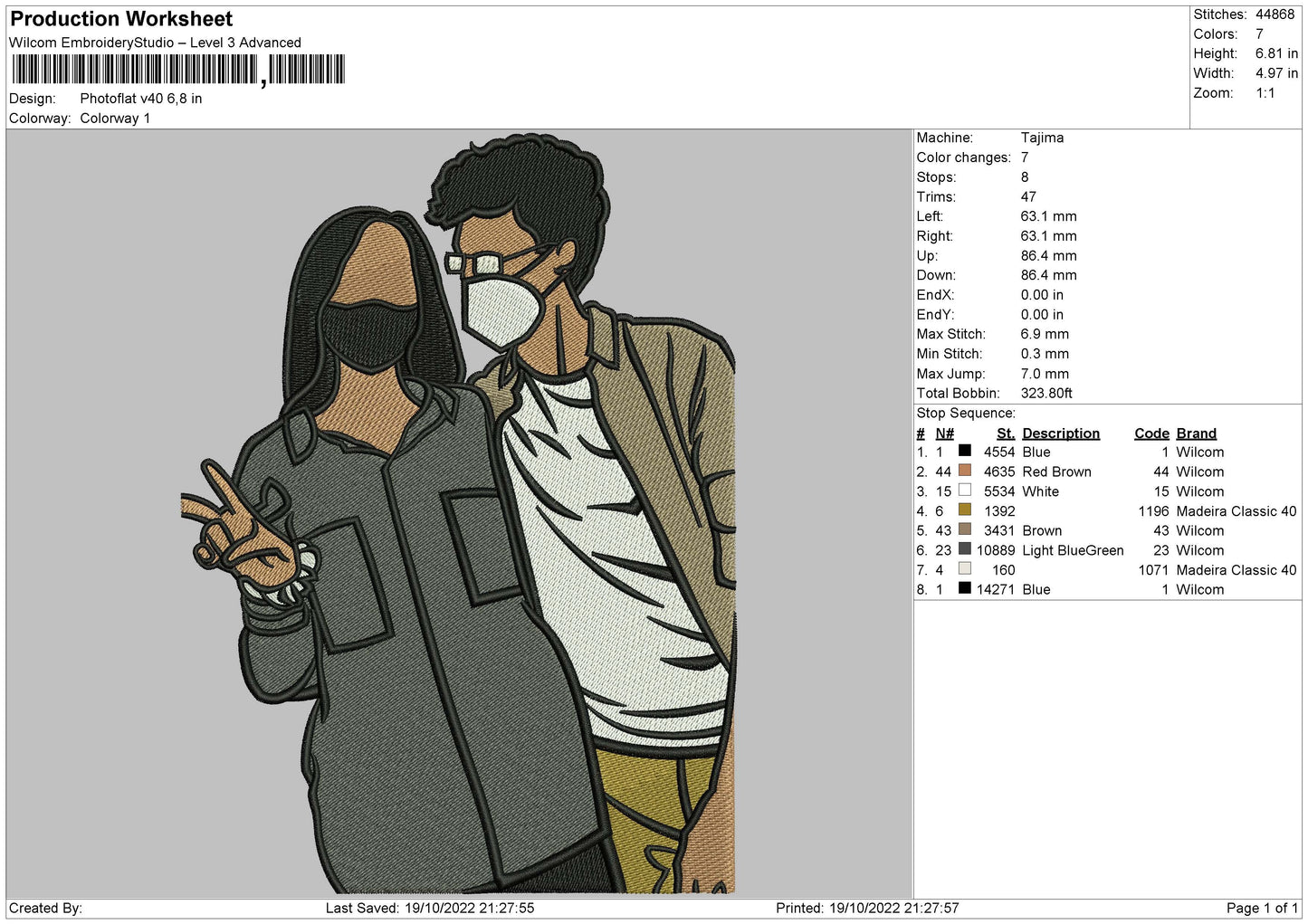Click the White thread color swatch

coord(965,491)
